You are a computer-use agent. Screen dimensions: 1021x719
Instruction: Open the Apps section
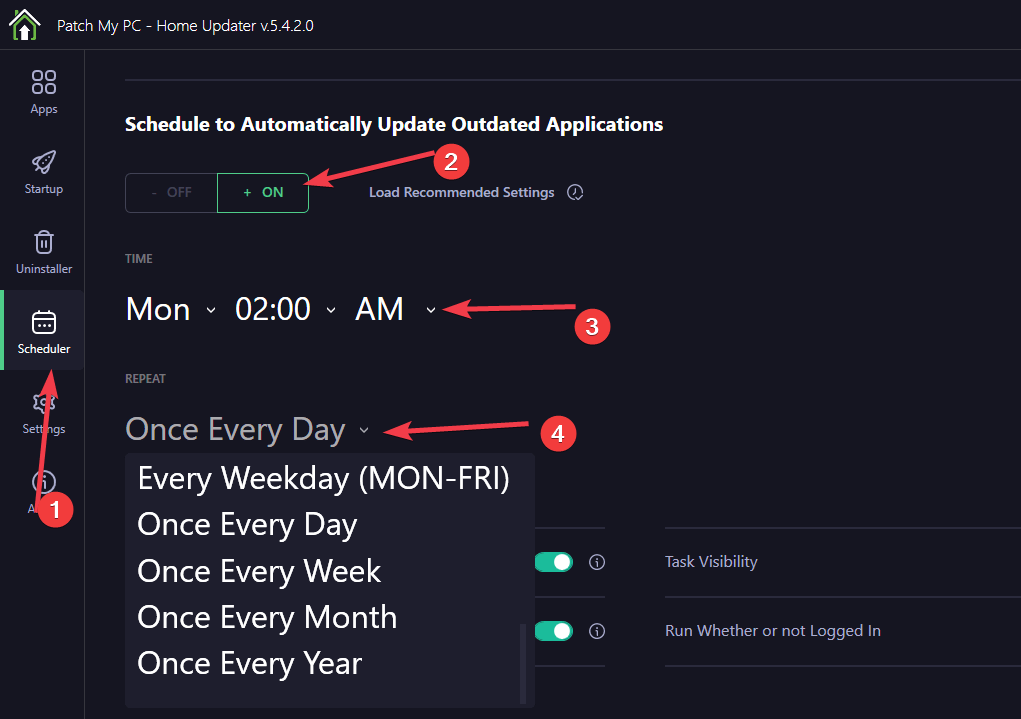tap(43, 91)
